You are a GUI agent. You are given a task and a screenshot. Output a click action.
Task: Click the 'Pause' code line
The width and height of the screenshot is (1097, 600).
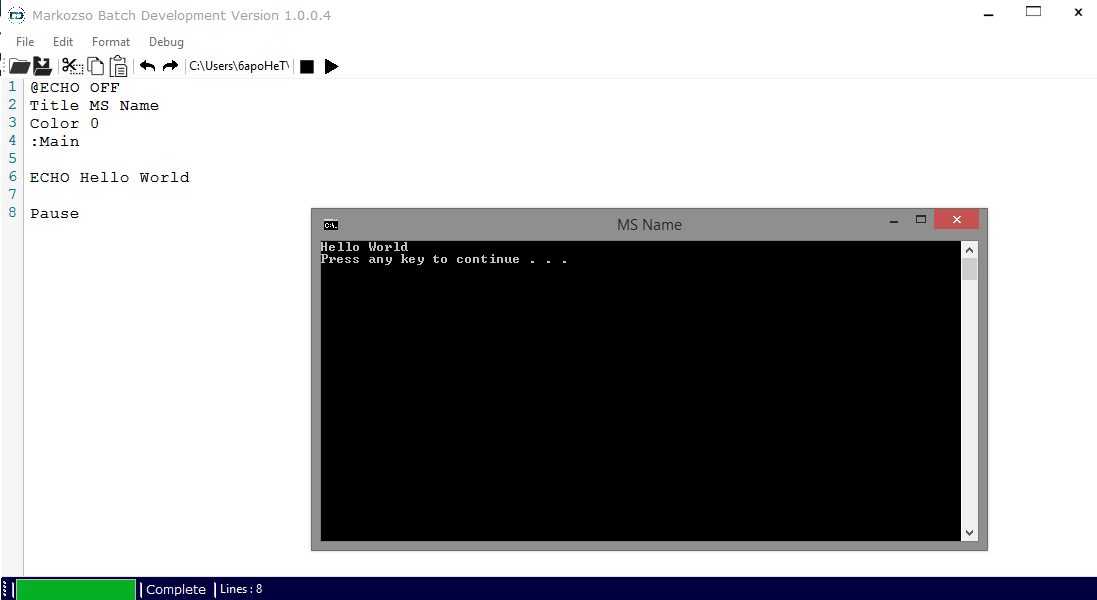55,214
